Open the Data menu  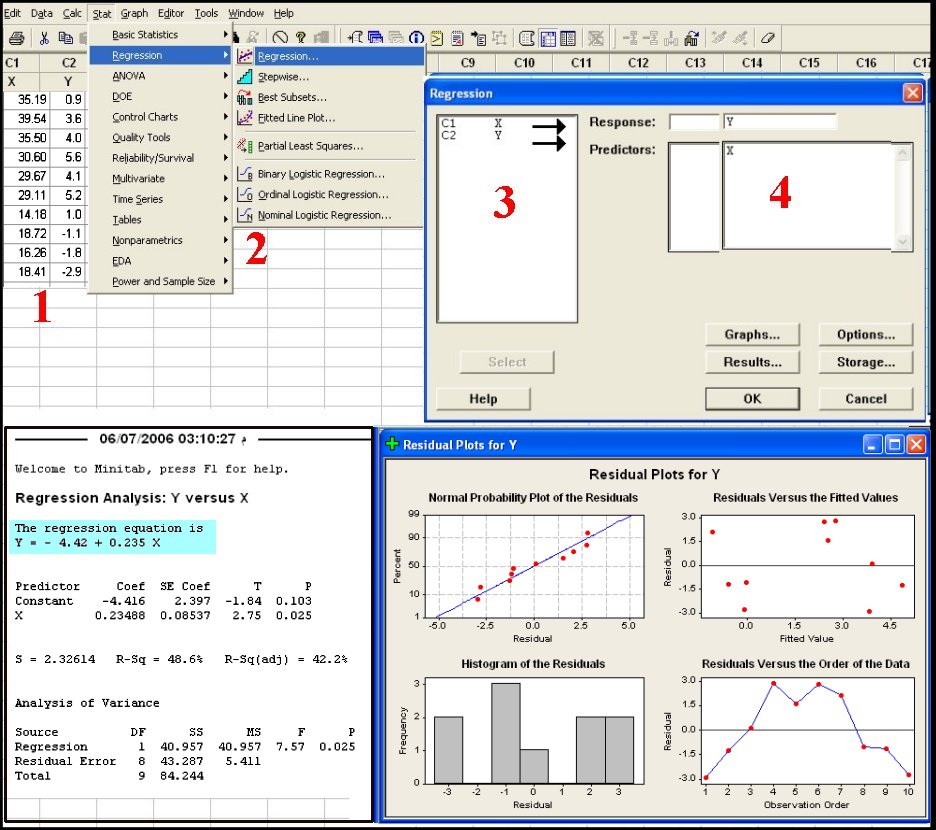tap(41, 13)
